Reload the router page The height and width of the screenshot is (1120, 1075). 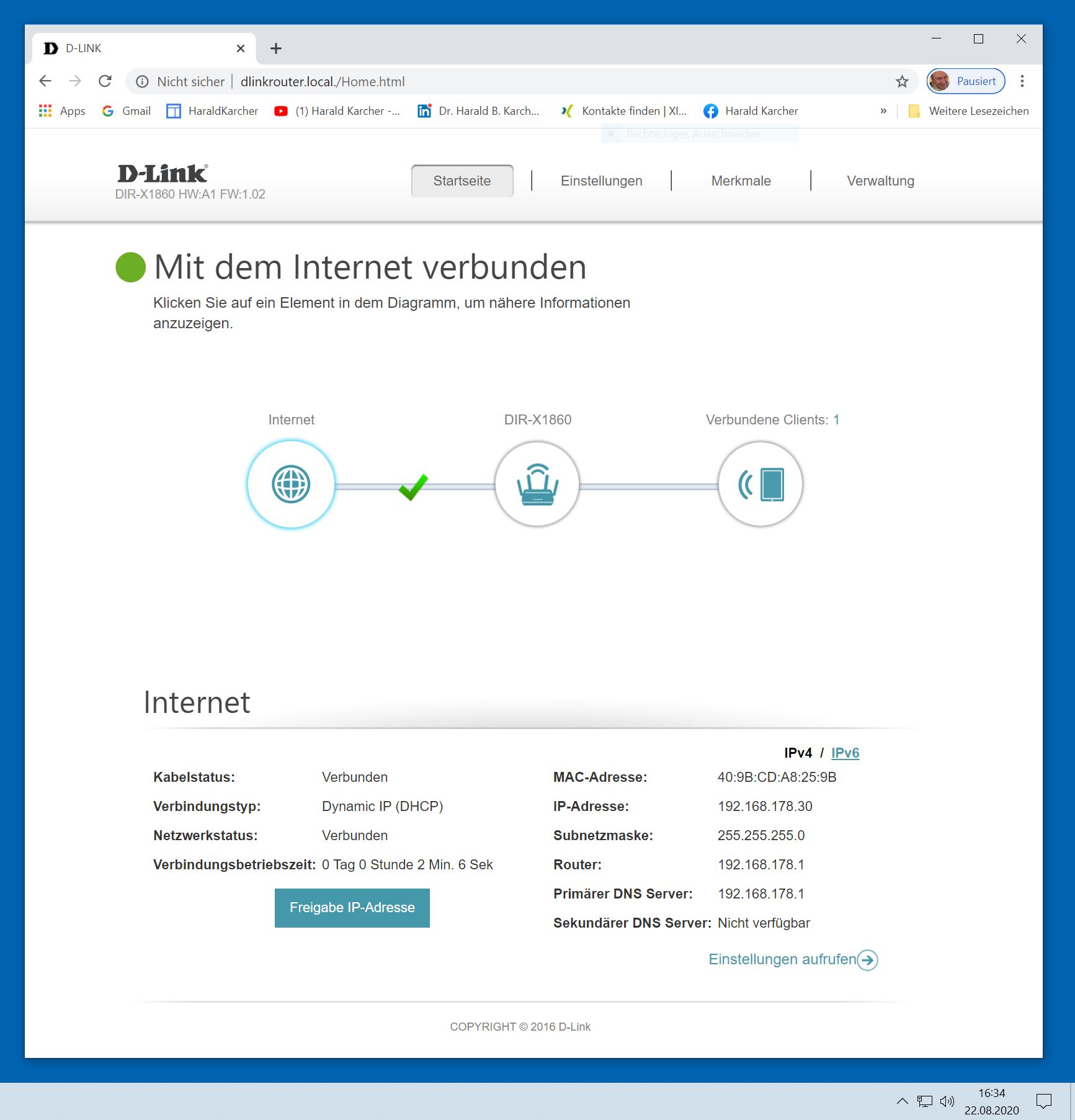coord(105,81)
